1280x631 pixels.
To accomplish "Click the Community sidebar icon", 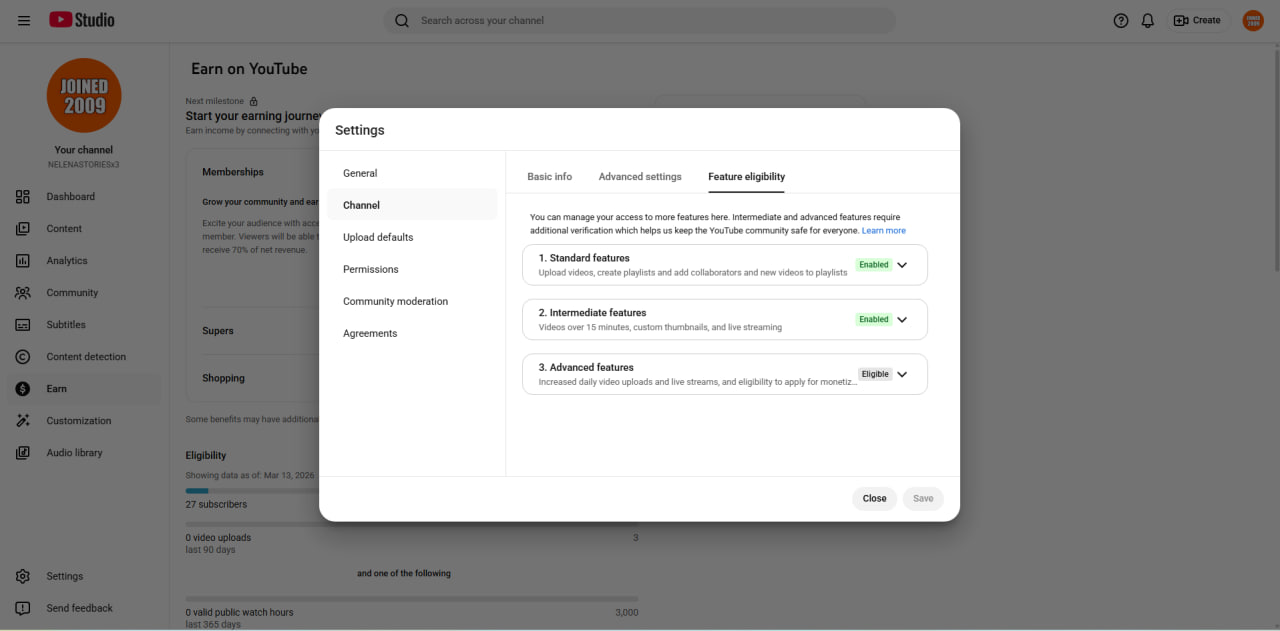I will coord(23,293).
